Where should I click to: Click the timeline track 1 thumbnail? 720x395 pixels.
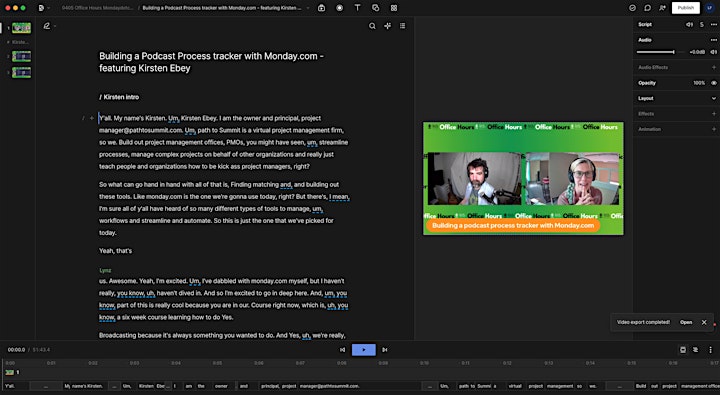pos(9,372)
